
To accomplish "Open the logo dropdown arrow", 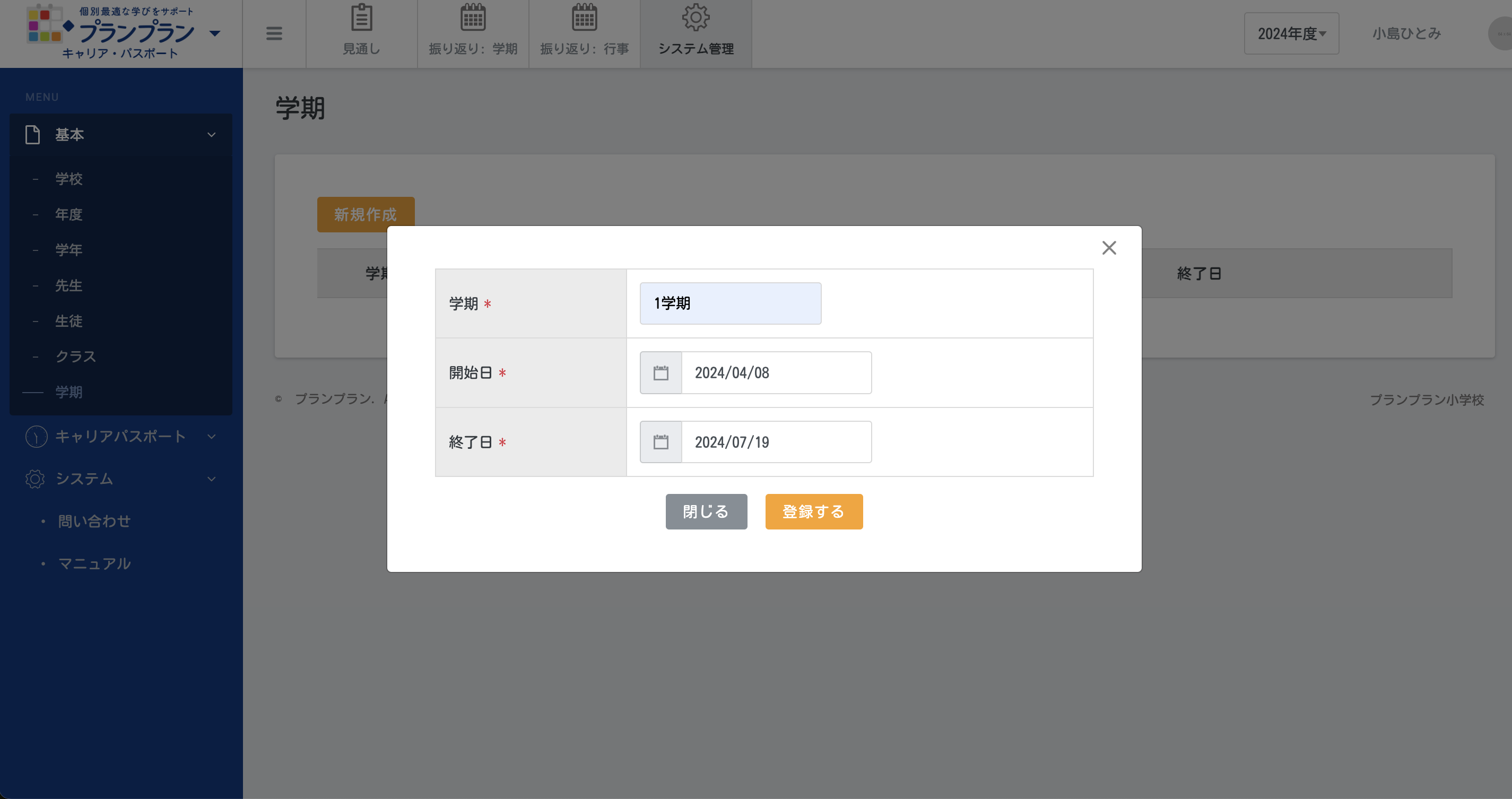I will coord(215,33).
